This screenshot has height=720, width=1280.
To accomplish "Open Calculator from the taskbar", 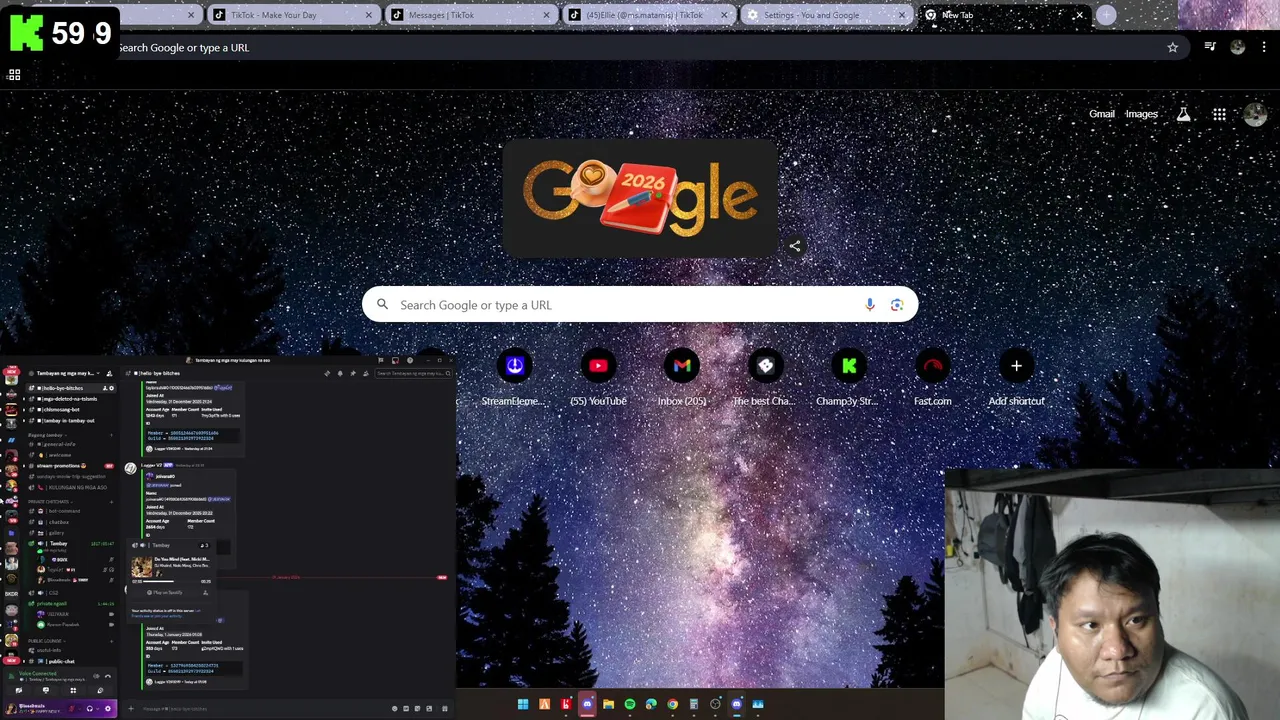I will point(694,704).
